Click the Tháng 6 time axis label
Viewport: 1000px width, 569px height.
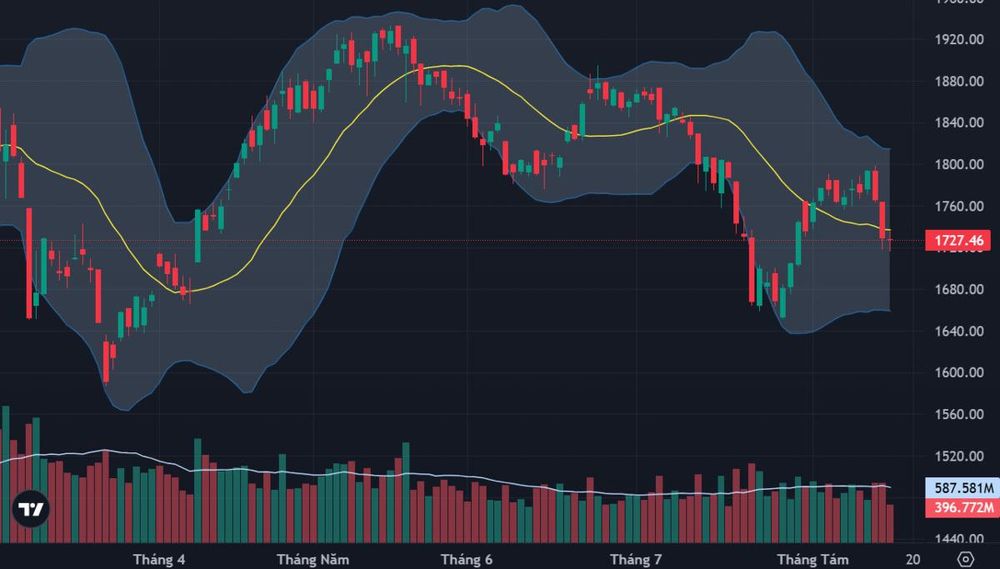466,559
